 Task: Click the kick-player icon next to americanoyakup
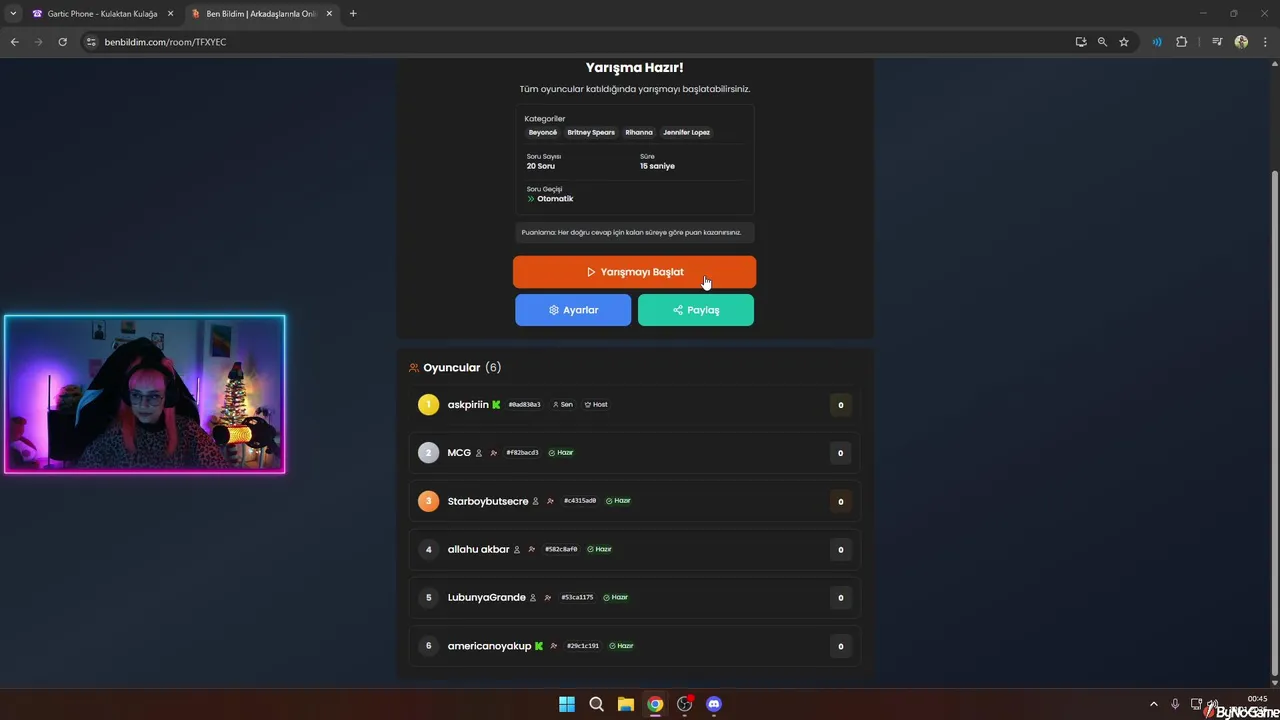[553, 646]
